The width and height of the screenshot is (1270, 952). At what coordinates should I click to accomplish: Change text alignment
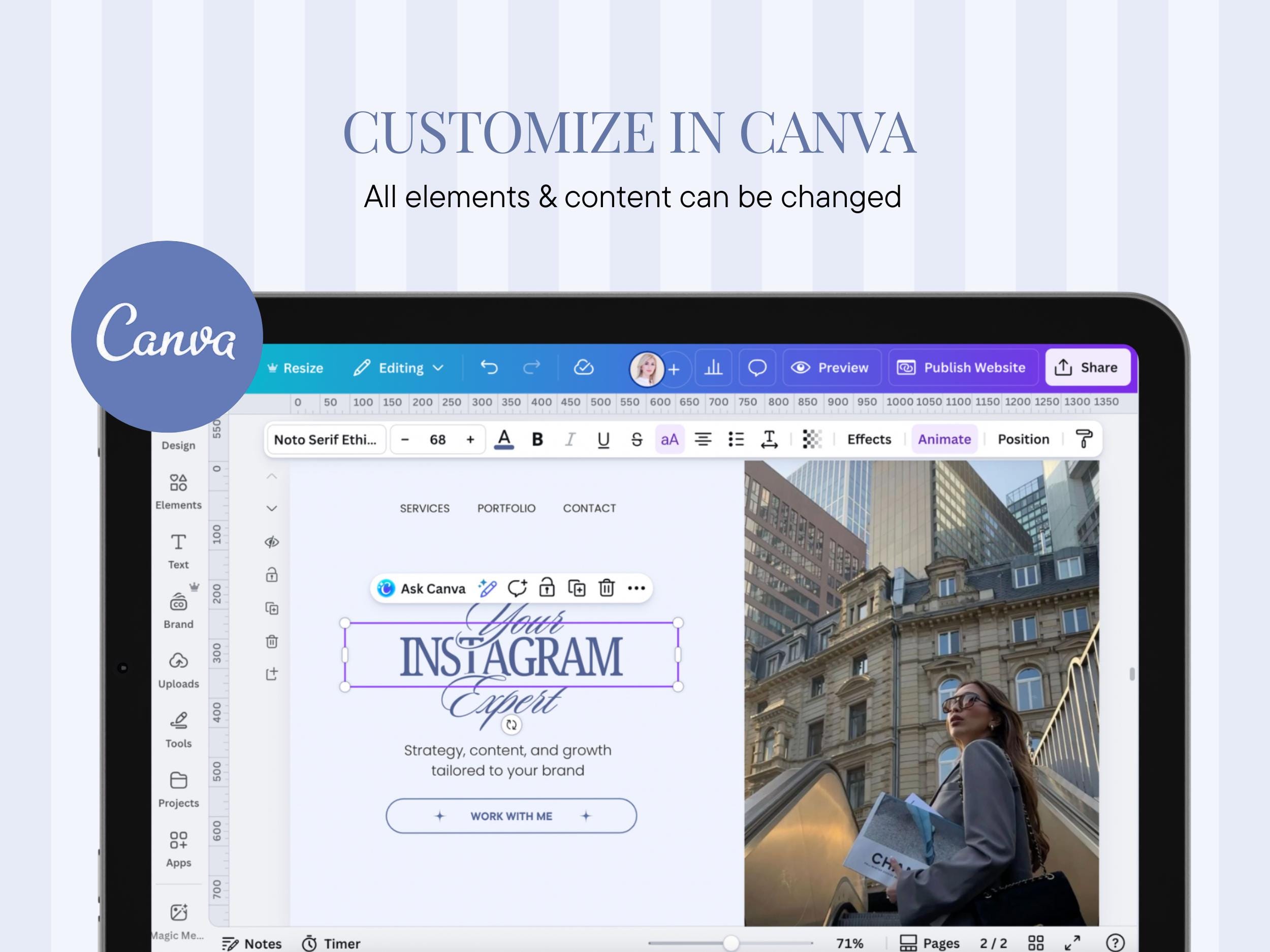703,439
